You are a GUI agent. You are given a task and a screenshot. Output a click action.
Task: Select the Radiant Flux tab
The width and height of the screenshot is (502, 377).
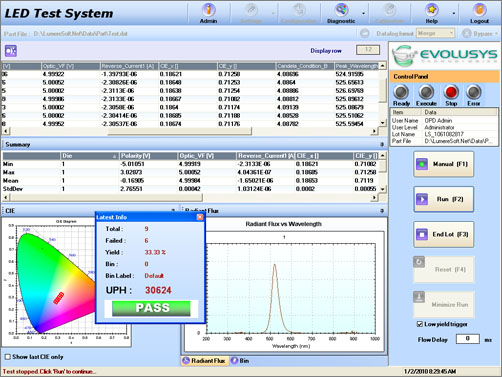204,361
